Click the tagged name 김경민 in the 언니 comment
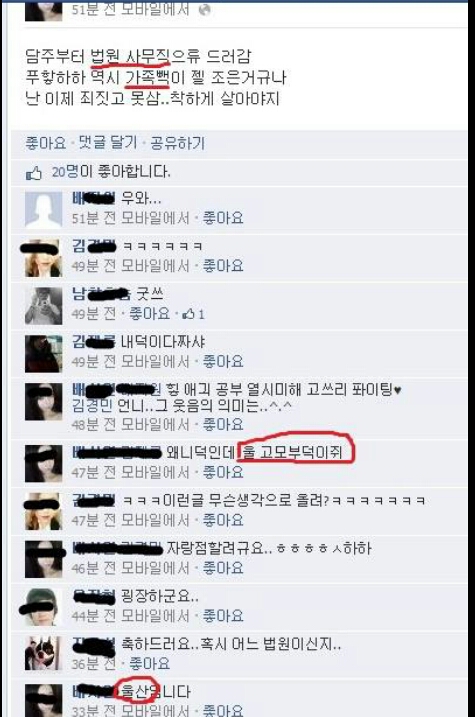Image resolution: width=475 pixels, height=717 pixels. coord(92,406)
